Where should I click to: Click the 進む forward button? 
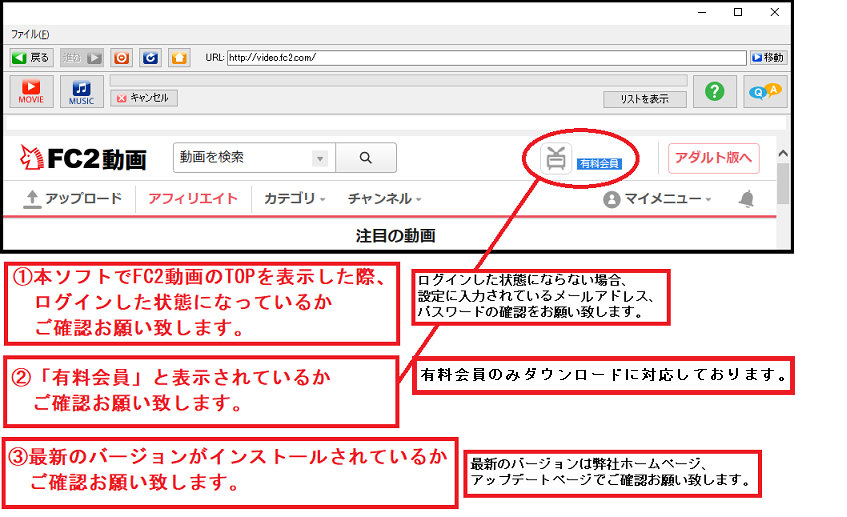coord(82,57)
